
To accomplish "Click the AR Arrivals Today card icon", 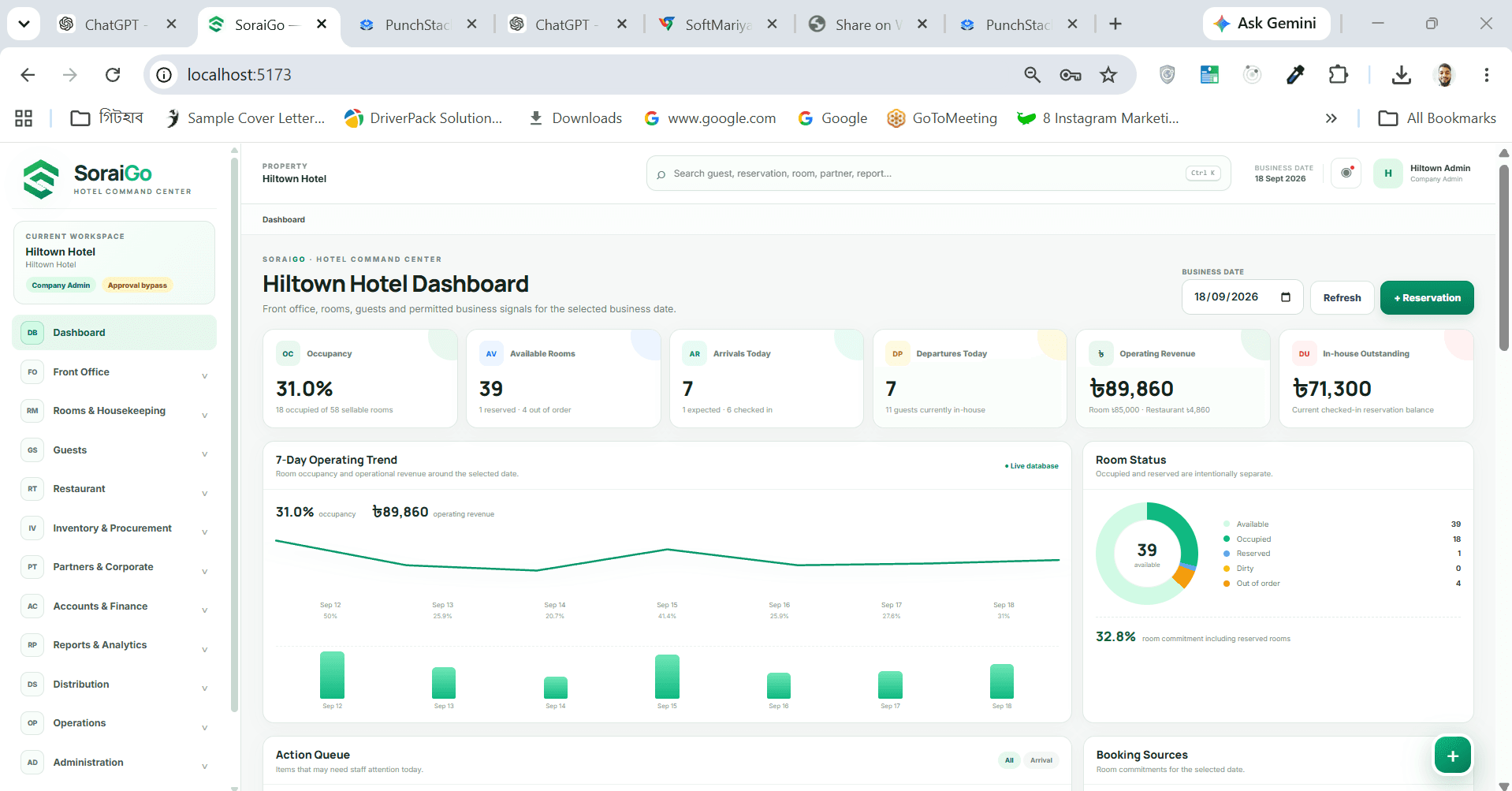I will coord(695,354).
